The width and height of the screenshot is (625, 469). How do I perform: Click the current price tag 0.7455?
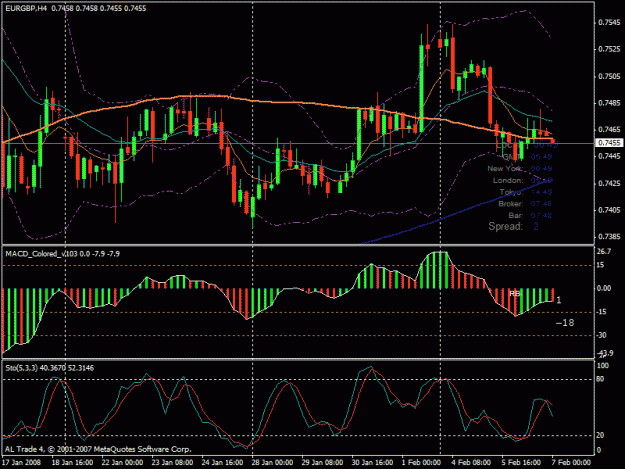pyautogui.click(x=609, y=143)
